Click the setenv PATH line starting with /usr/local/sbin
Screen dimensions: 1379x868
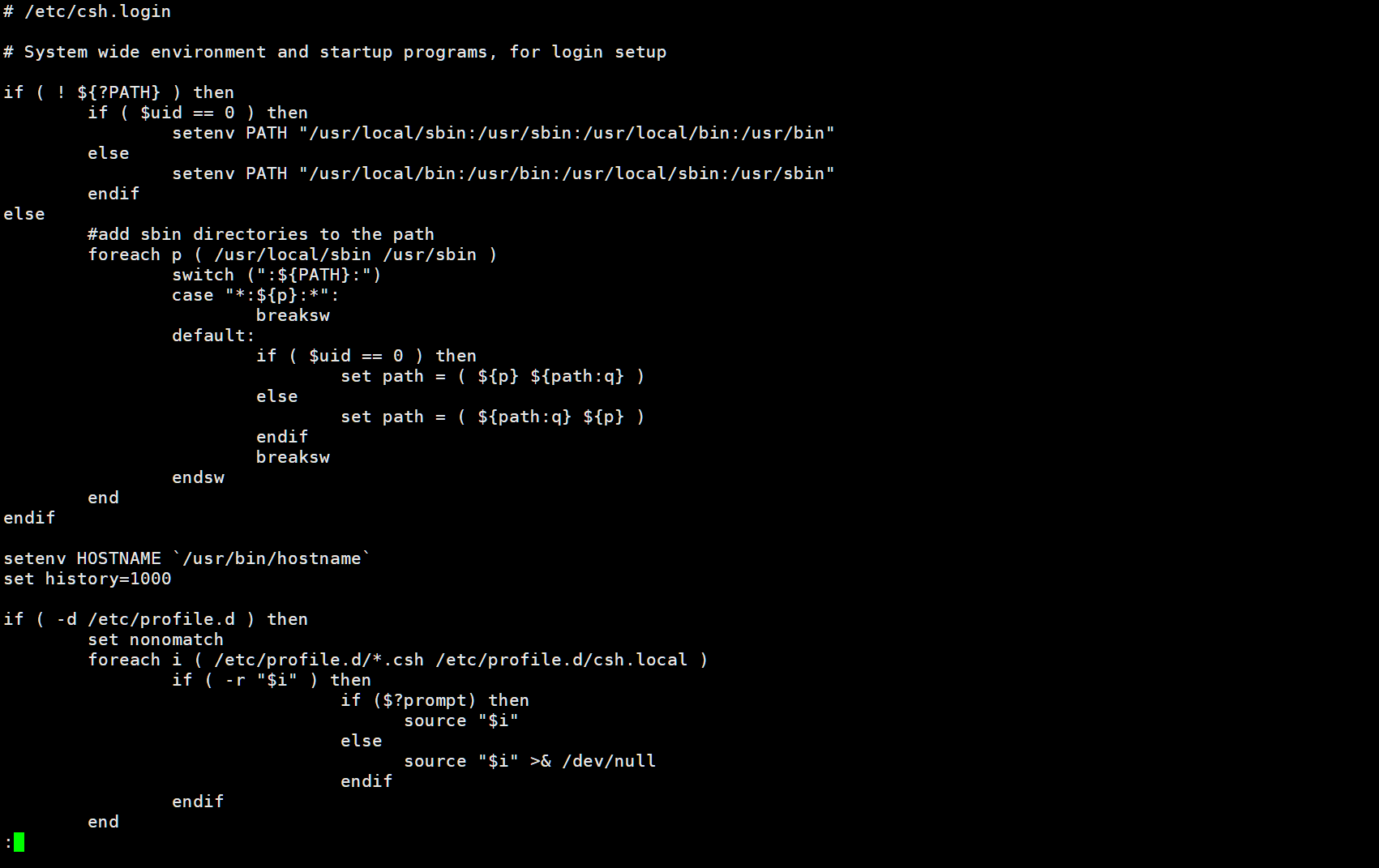[503, 133]
